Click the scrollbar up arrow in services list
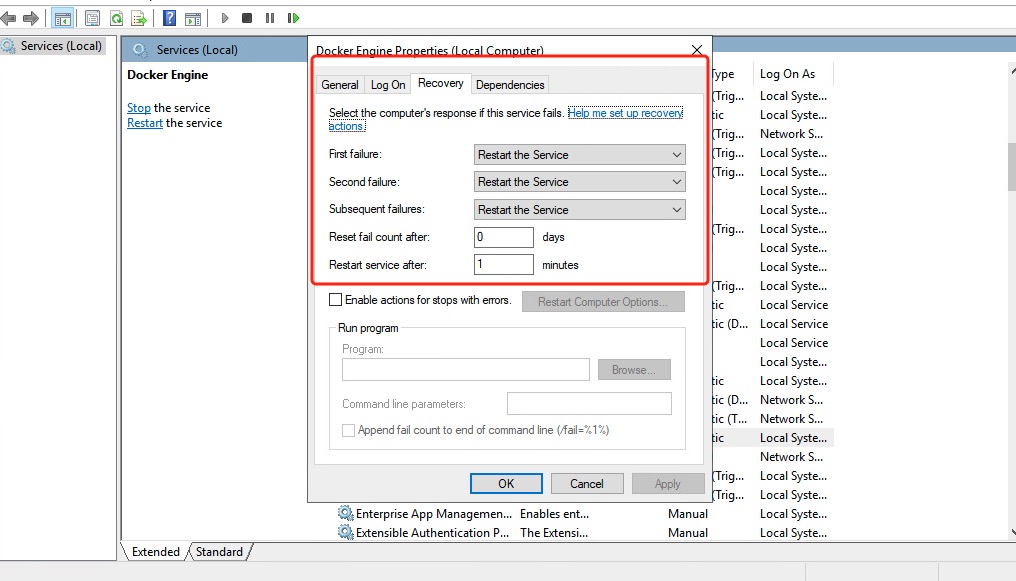1016x581 pixels. click(1012, 69)
